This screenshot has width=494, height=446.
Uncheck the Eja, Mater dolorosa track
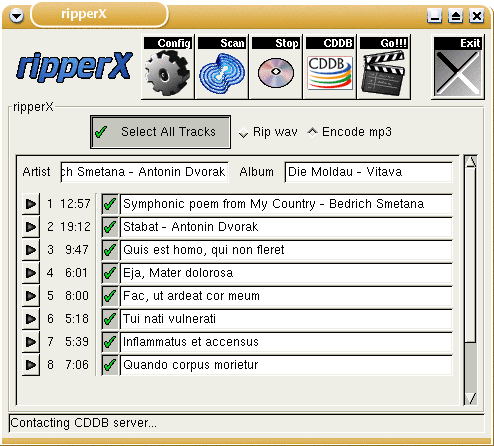tap(110, 273)
